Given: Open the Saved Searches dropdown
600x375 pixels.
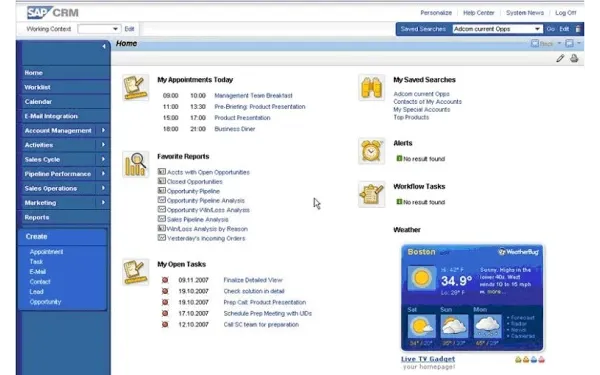Looking at the screenshot, I should pos(537,29).
